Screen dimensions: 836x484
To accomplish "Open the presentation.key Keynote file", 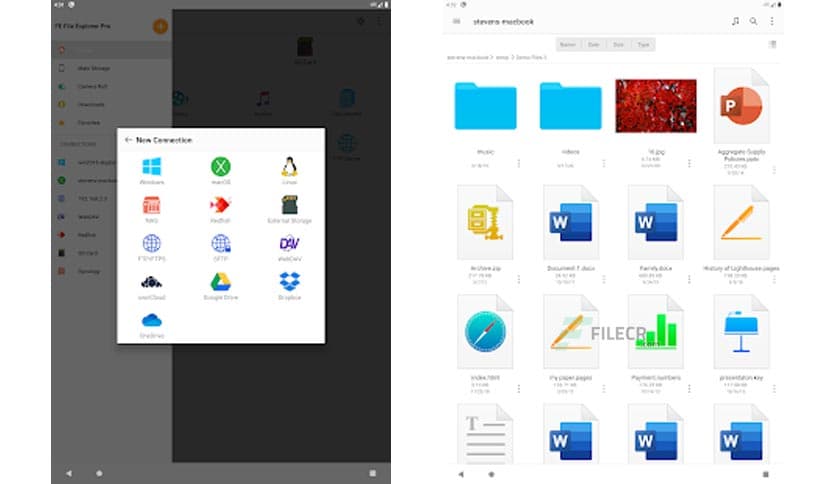I will [x=741, y=332].
